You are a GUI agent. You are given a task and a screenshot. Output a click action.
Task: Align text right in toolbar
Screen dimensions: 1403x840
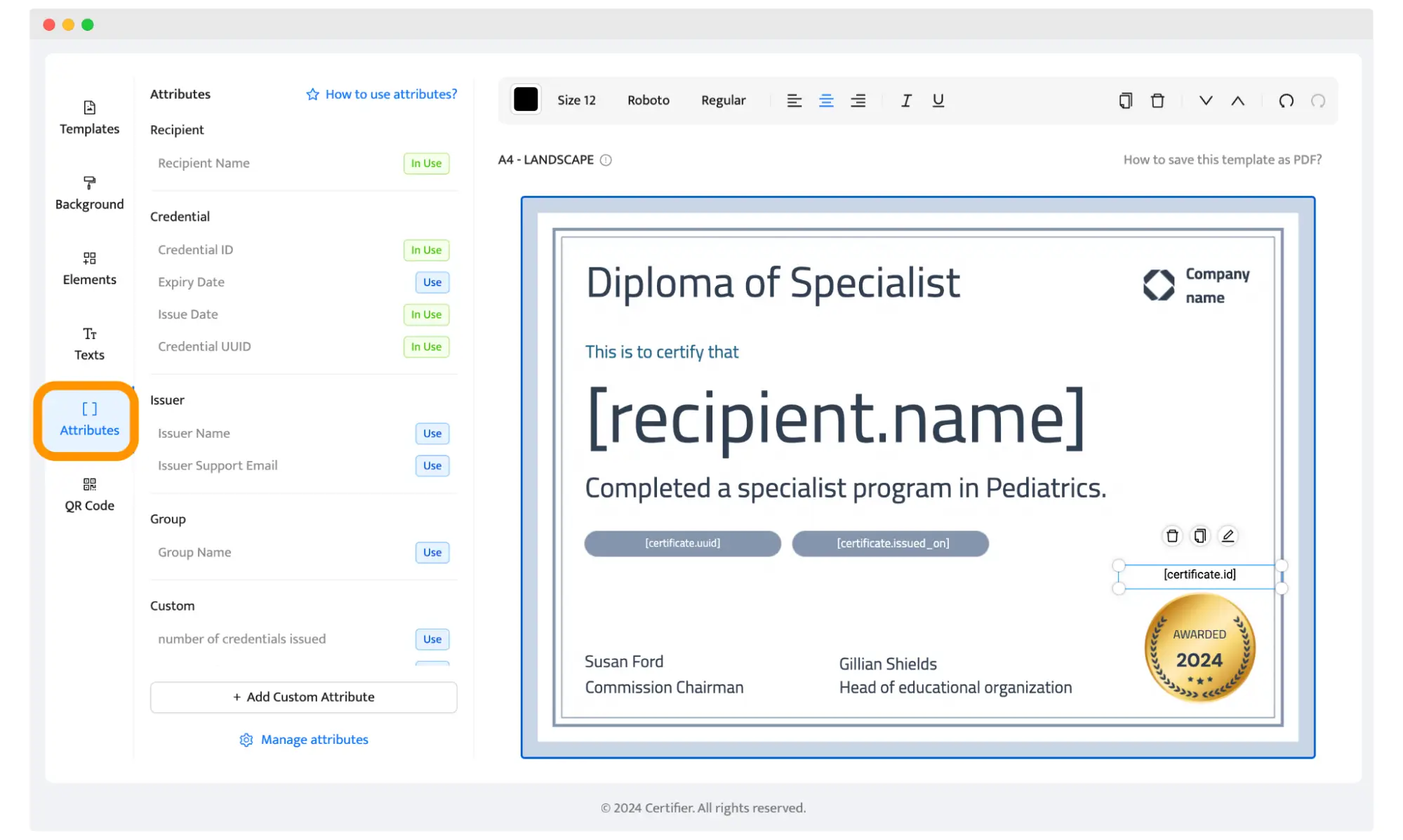[858, 100]
